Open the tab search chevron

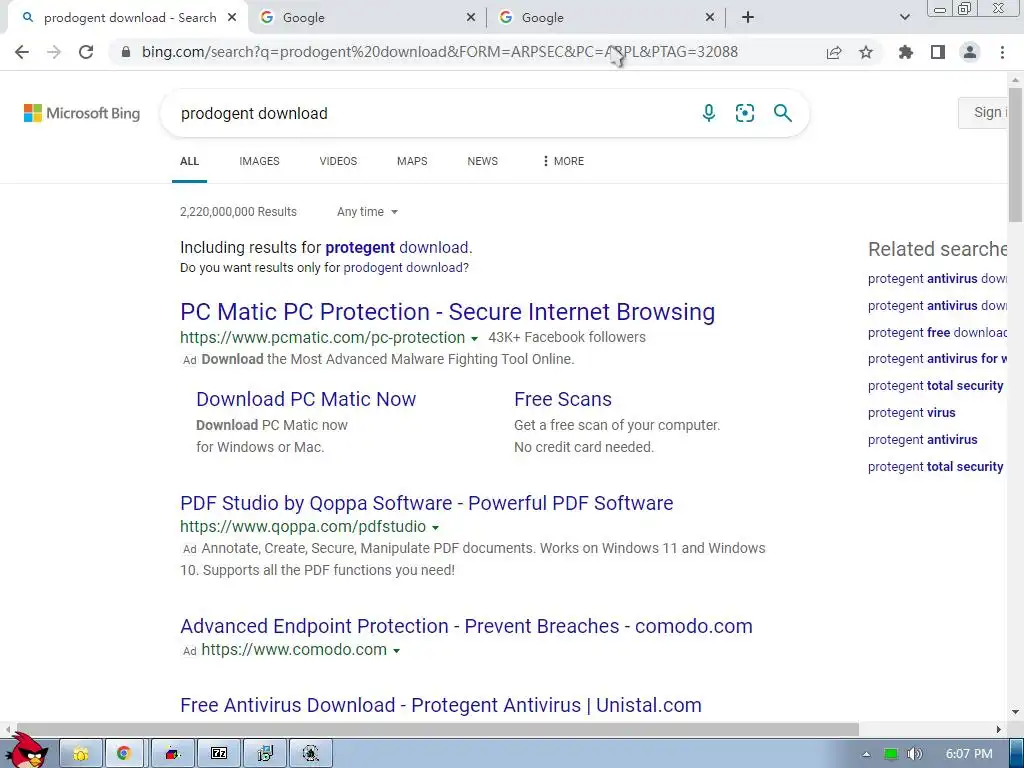(x=904, y=18)
